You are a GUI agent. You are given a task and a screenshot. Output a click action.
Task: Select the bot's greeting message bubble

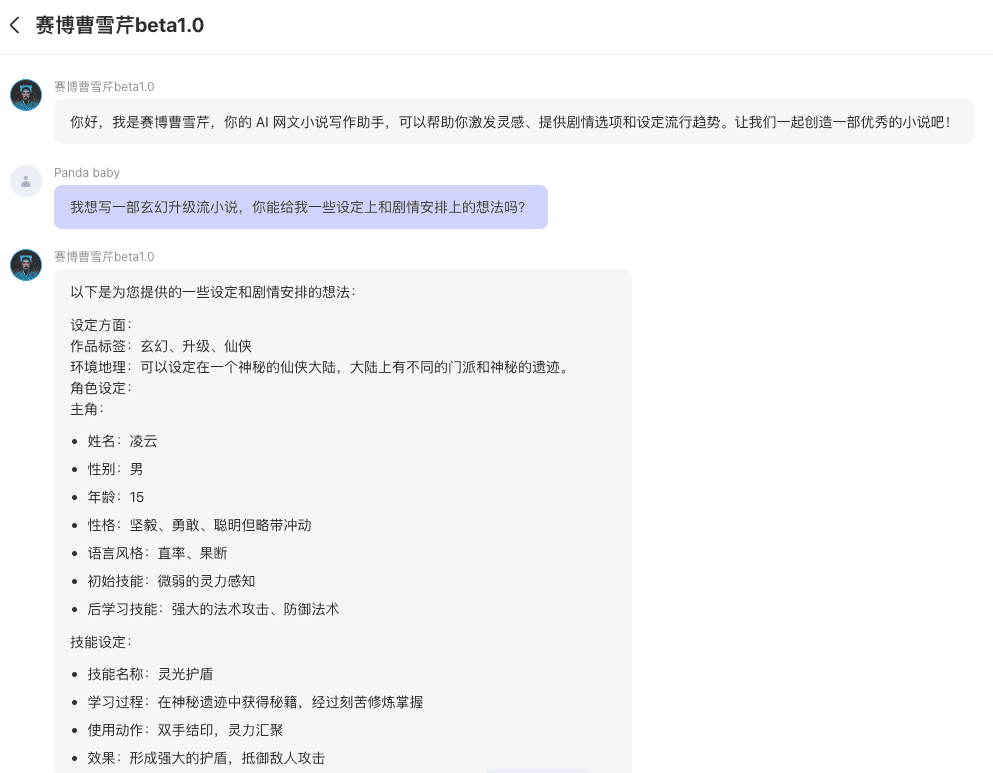[x=513, y=122]
